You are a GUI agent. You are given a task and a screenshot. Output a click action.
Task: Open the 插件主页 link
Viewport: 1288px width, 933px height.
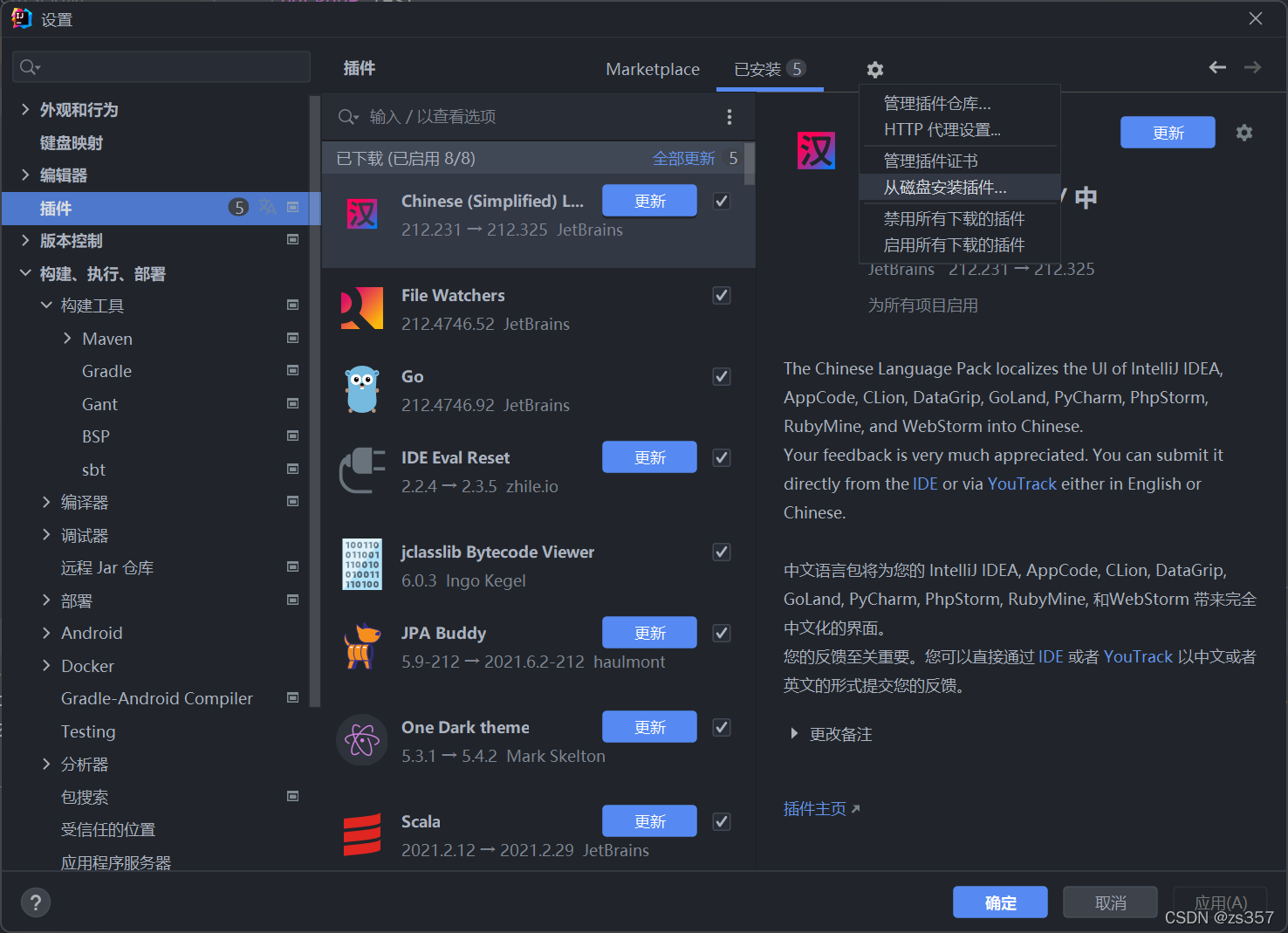(821, 809)
